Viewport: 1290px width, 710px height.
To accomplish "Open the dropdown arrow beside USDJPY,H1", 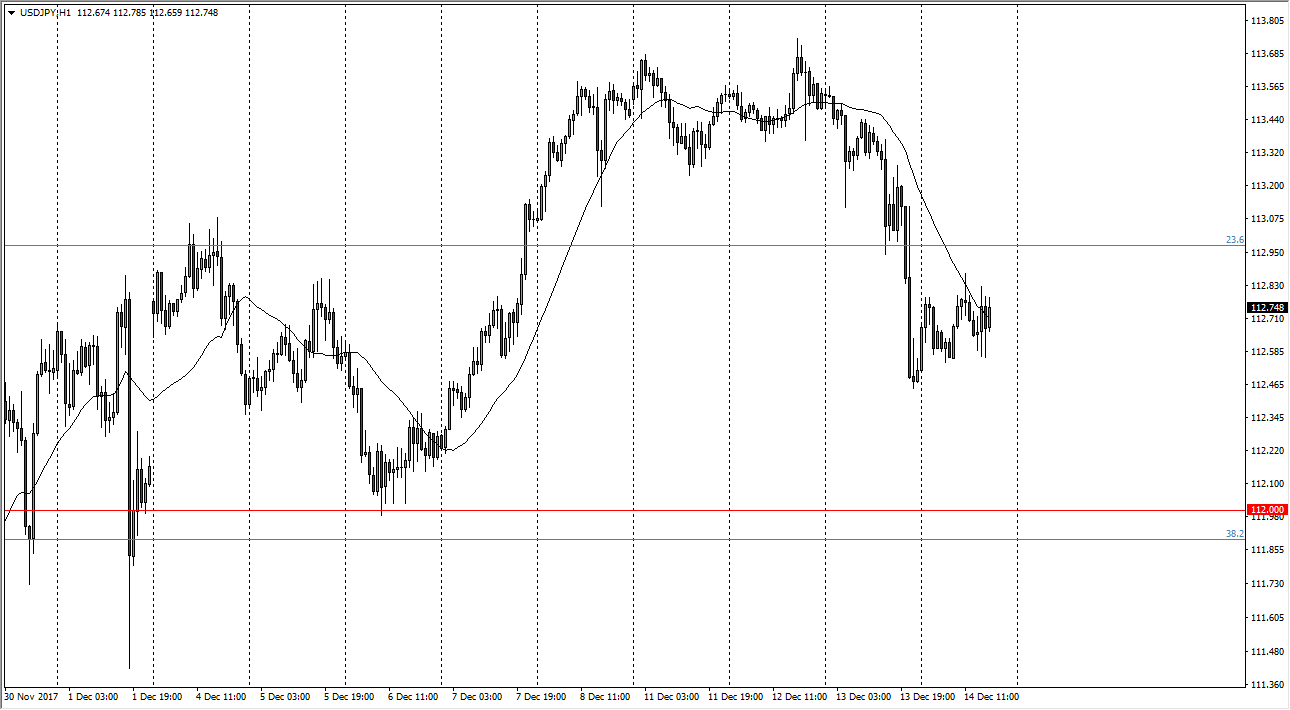I will [x=11, y=12].
